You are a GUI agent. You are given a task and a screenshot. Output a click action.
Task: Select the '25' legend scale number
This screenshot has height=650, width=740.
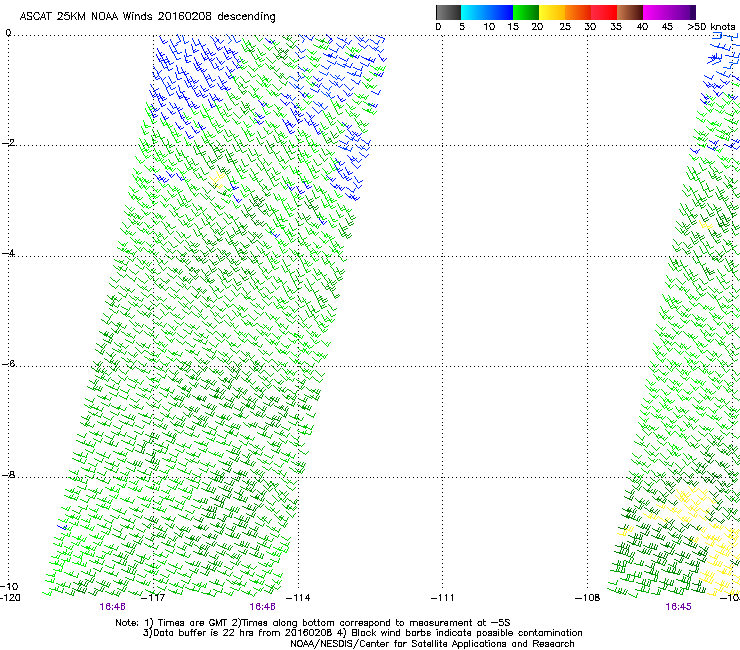[x=565, y=27]
